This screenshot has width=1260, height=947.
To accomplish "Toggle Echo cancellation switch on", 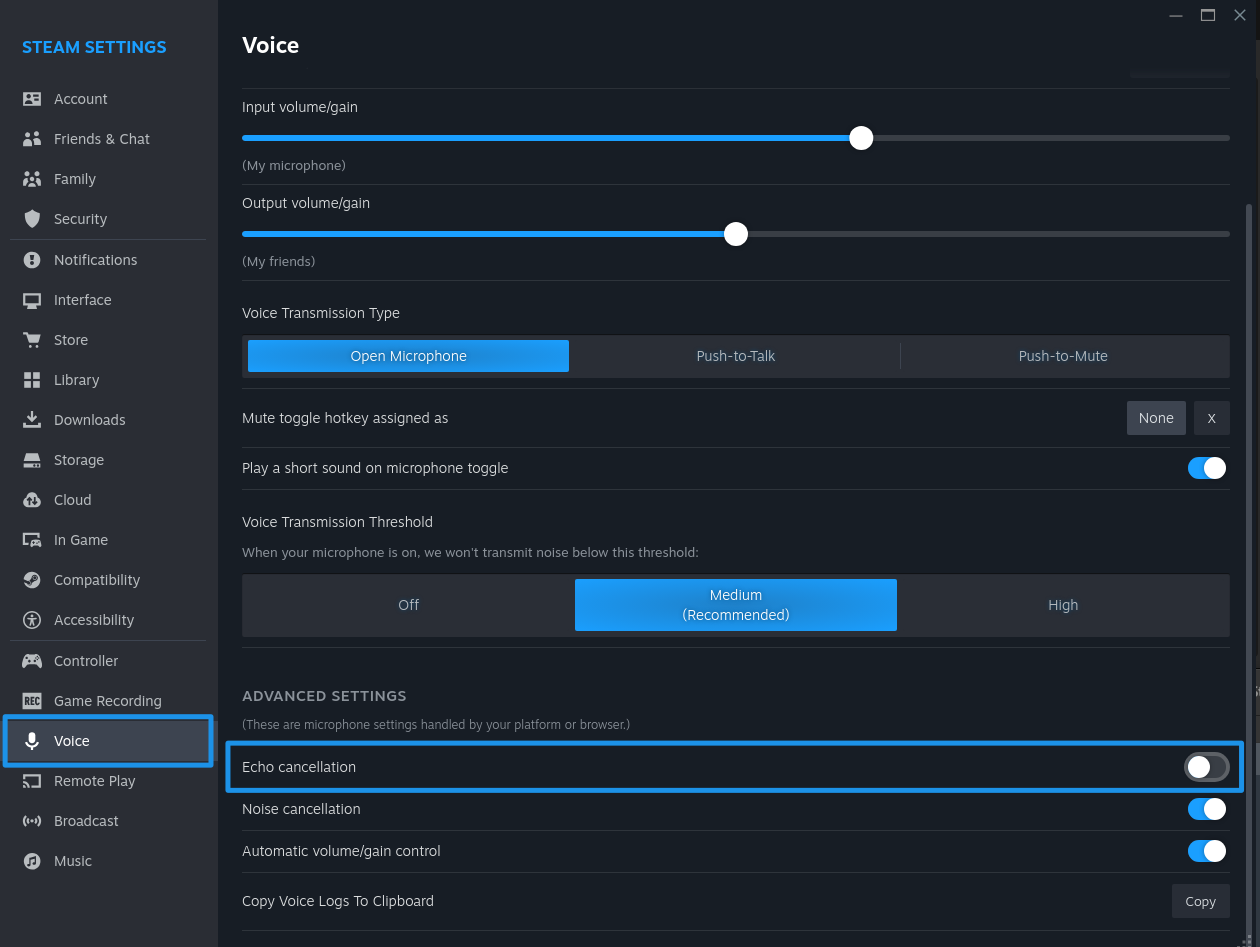I will pyautogui.click(x=1206, y=767).
